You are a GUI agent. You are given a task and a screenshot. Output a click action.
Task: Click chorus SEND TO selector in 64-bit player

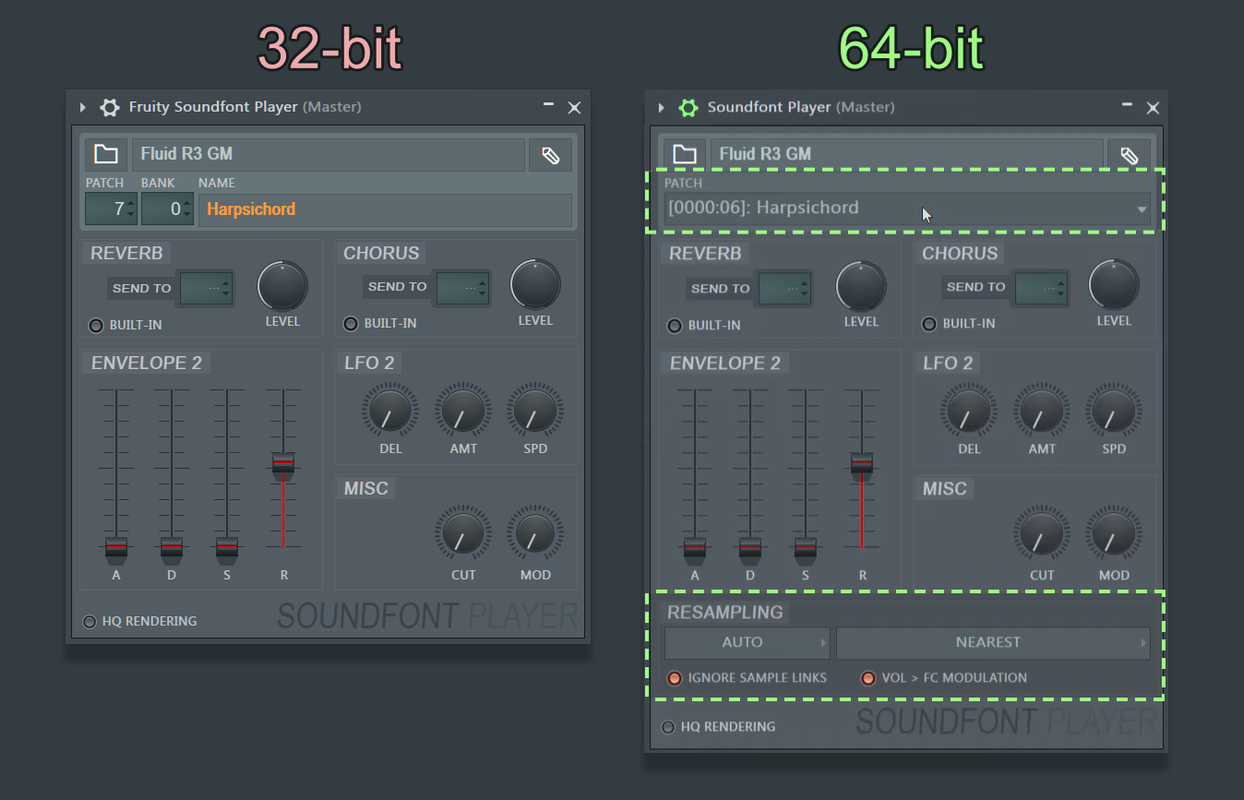tap(1041, 289)
